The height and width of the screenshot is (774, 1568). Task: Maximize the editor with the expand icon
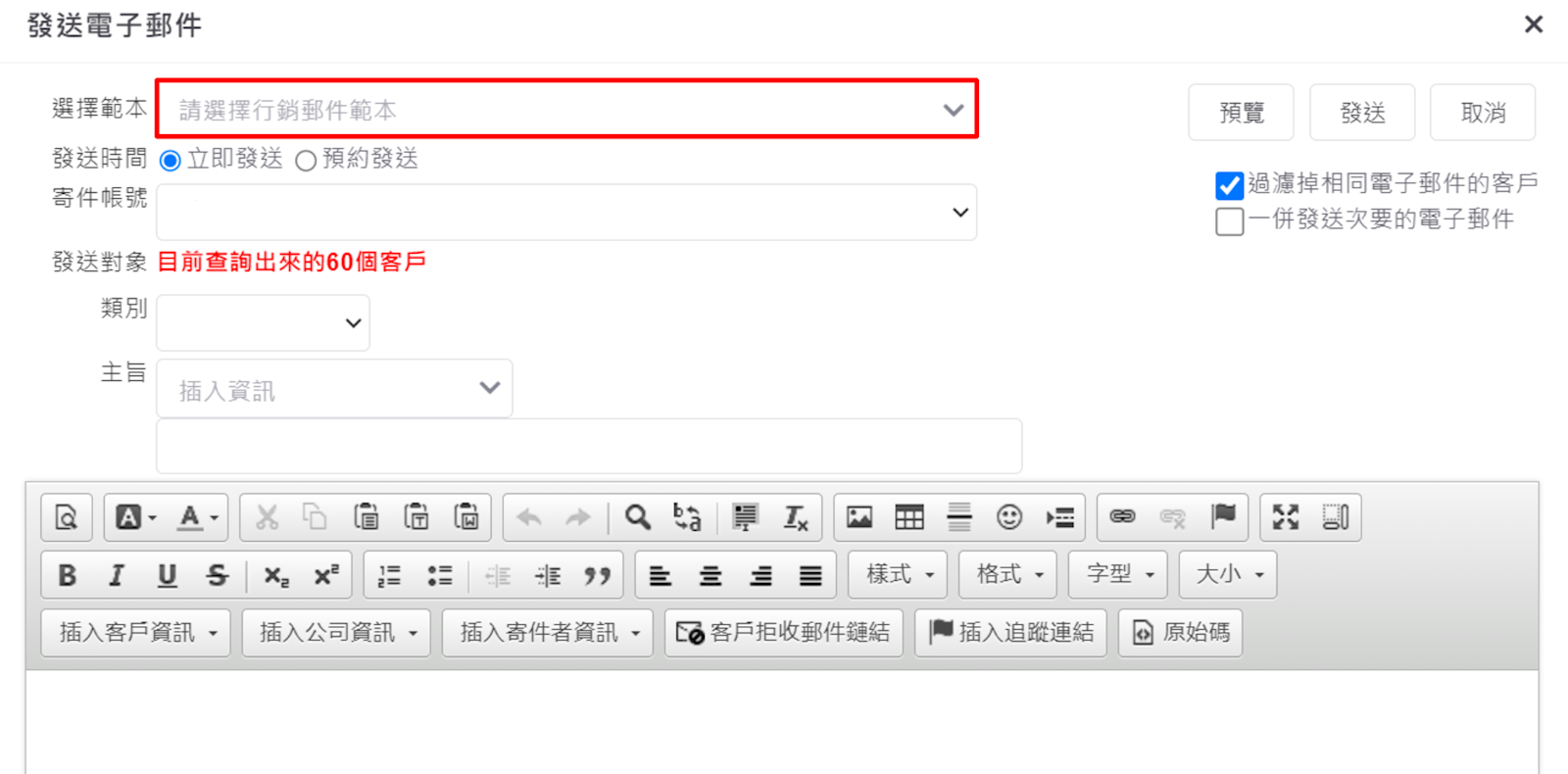(1286, 517)
